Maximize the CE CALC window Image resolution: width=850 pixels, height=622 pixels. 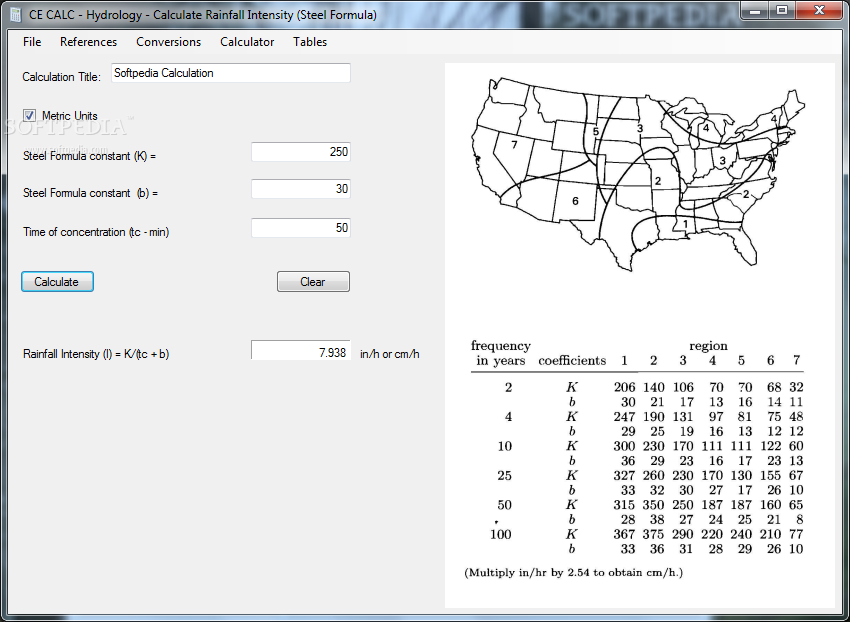pos(782,10)
